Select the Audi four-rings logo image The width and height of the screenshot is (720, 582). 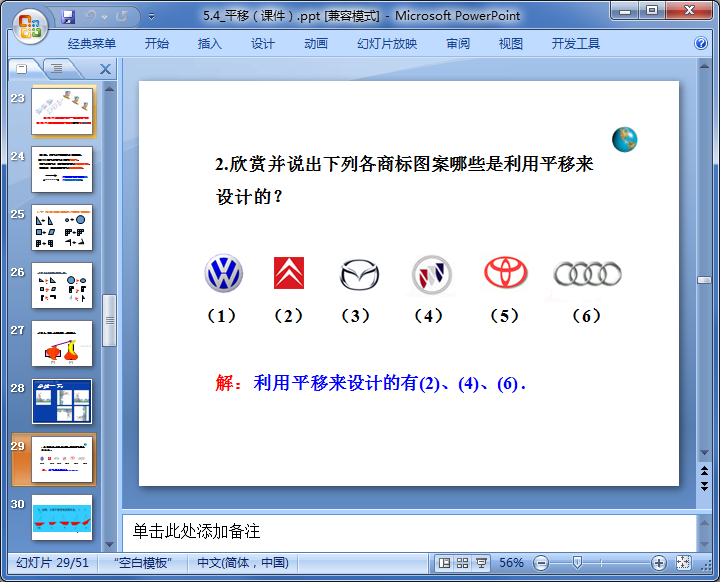point(588,274)
